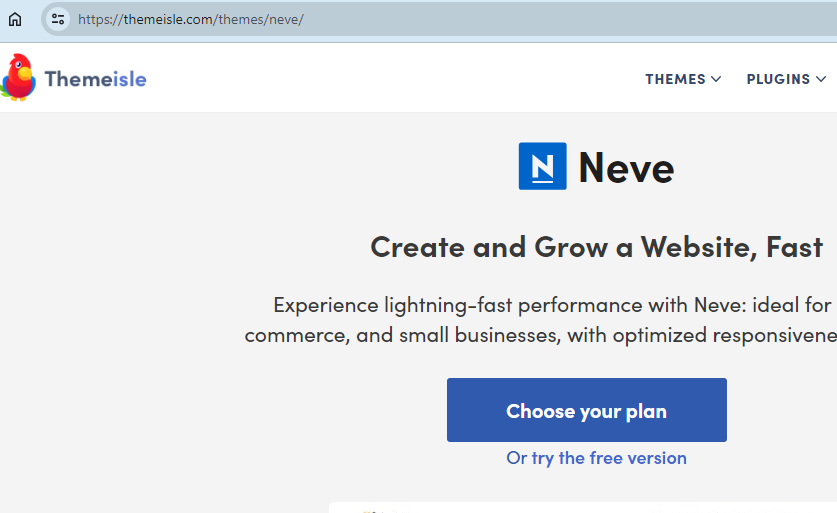Click the blue Neve N logo icon
This screenshot has height=513, width=837.
542,166
